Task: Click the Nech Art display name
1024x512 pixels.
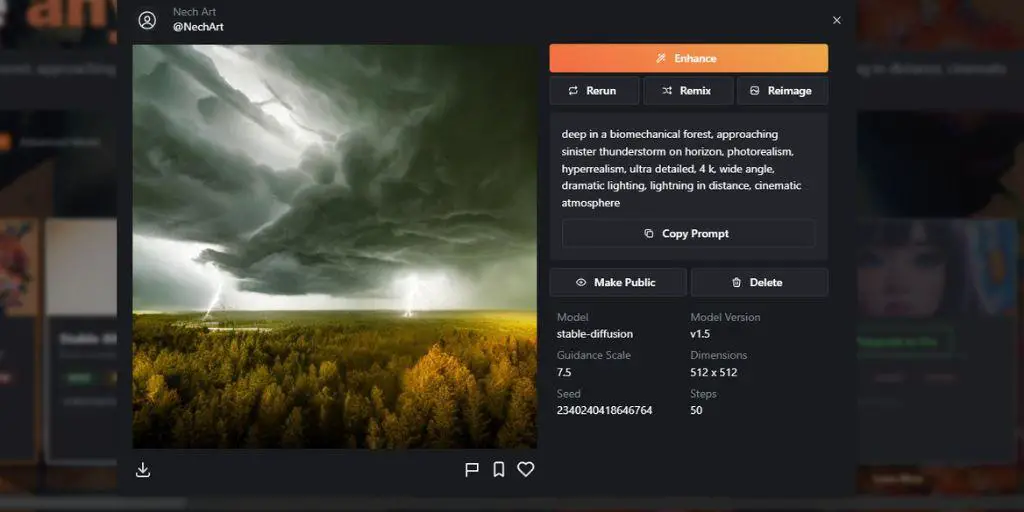Action: [195, 12]
